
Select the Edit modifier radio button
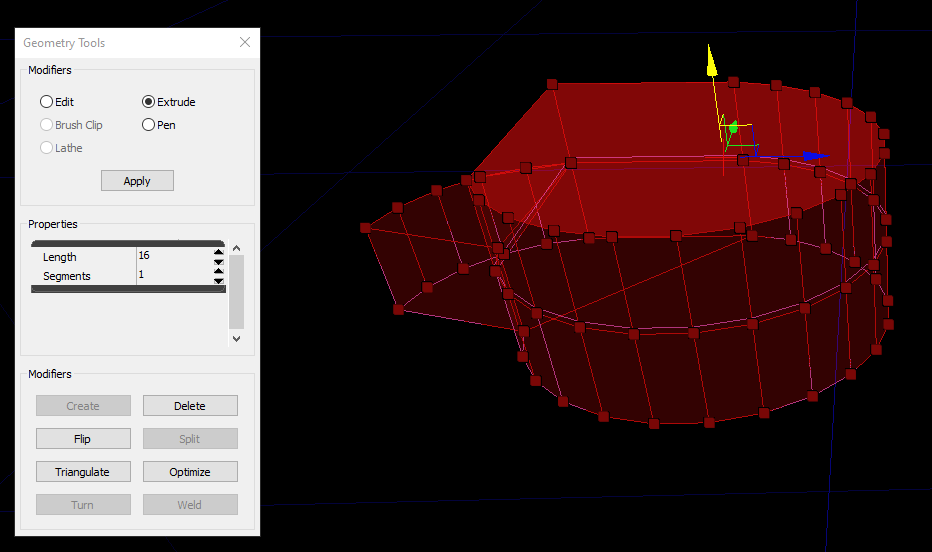pos(47,102)
